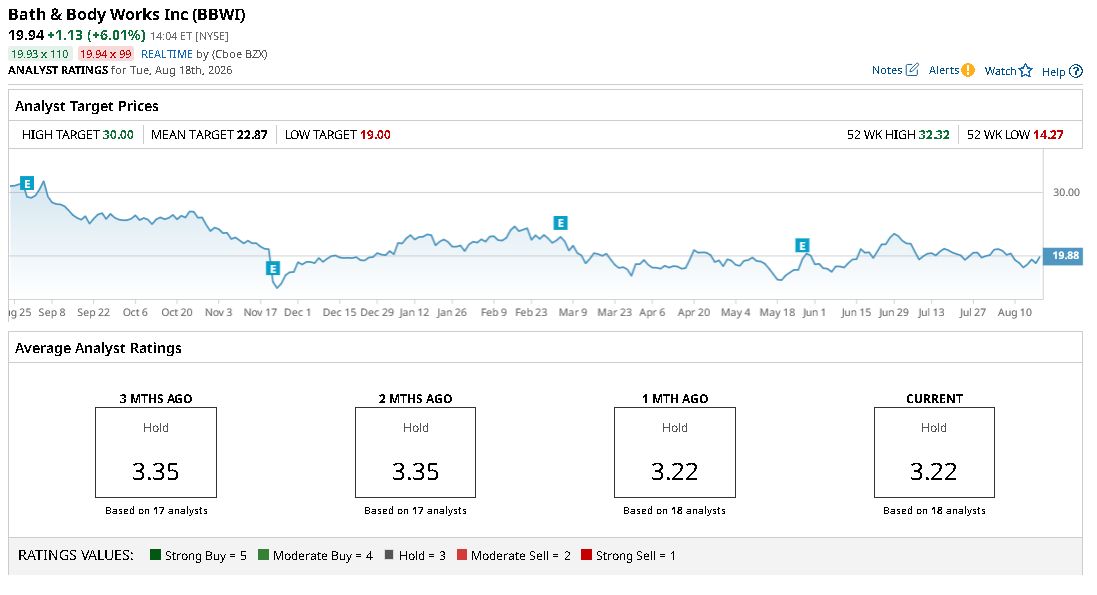The height and width of the screenshot is (595, 1097).
Task: Click the HIGH TARGET 30.00 value
Action: [118, 134]
